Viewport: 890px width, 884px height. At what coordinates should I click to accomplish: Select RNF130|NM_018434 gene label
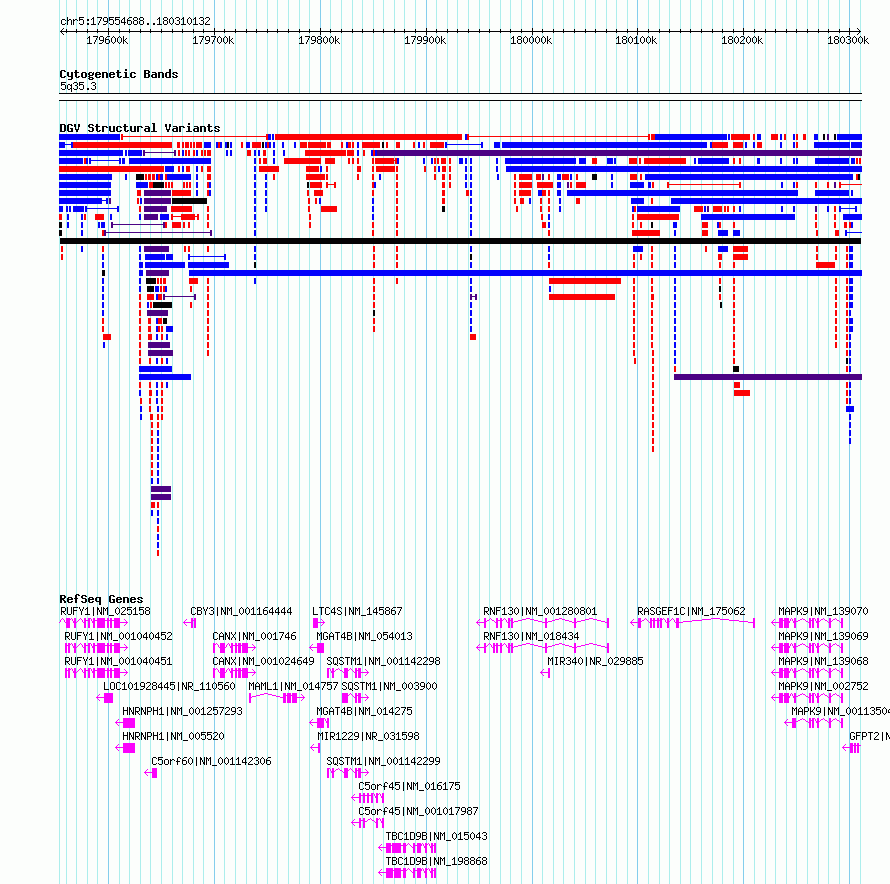point(531,636)
